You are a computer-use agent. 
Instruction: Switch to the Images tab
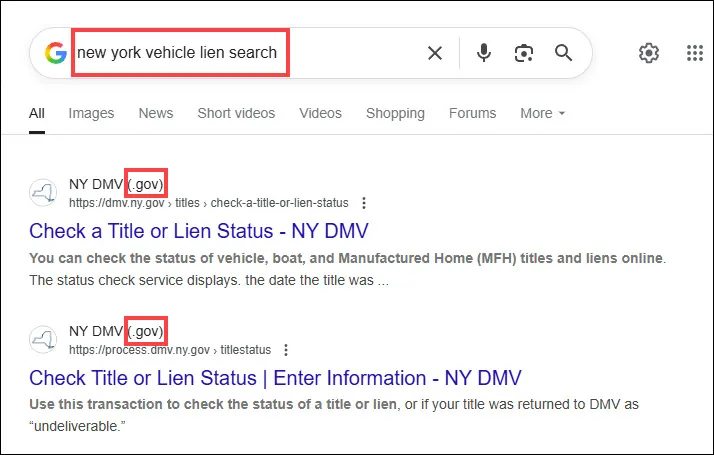coord(91,113)
